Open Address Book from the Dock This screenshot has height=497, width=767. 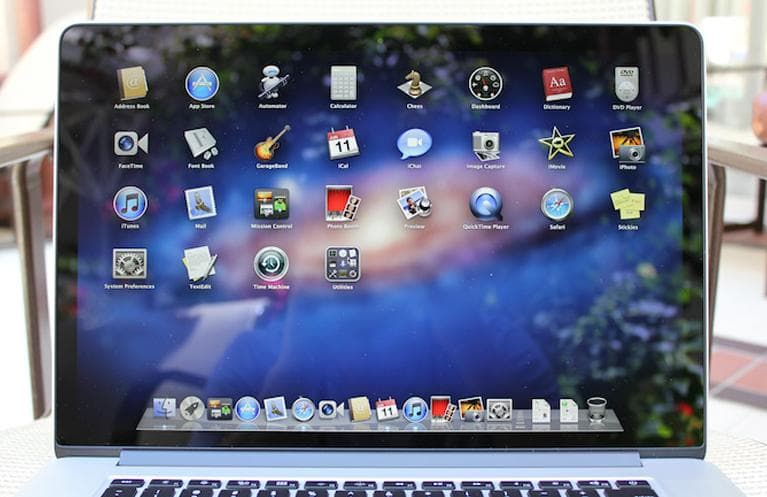tap(360, 409)
